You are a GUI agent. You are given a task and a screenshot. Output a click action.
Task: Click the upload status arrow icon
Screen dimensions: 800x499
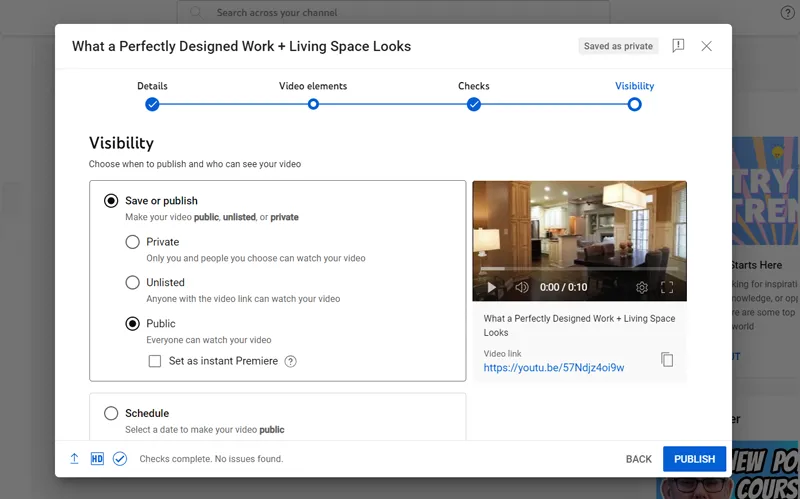pos(74,459)
